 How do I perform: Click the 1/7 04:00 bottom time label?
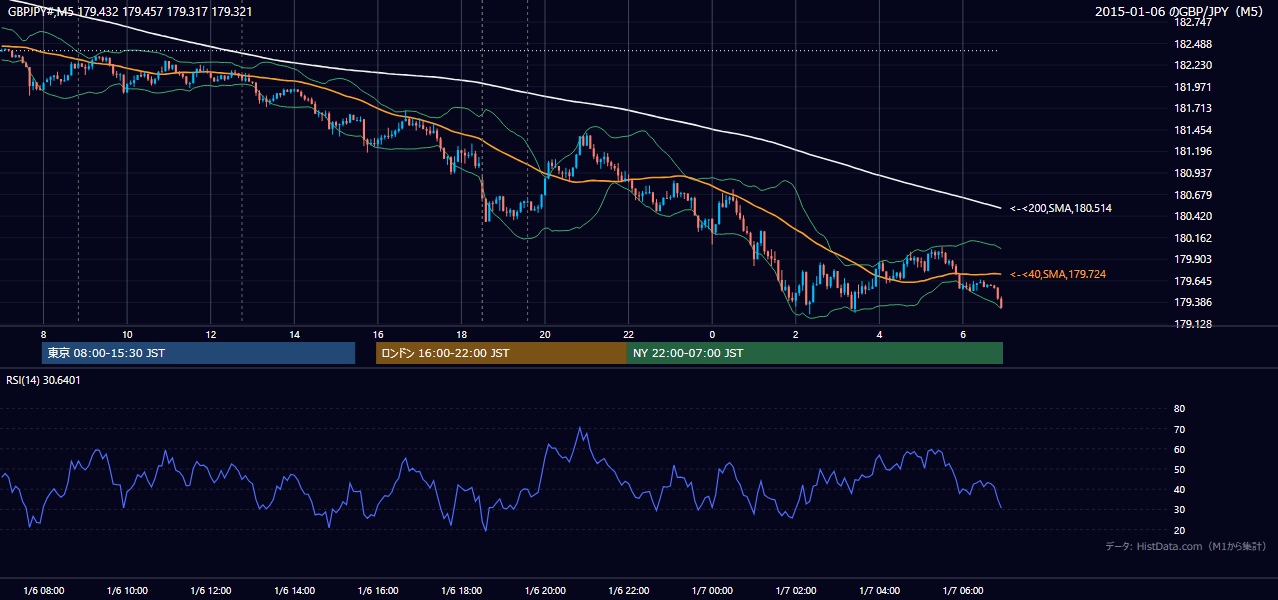coord(879,591)
